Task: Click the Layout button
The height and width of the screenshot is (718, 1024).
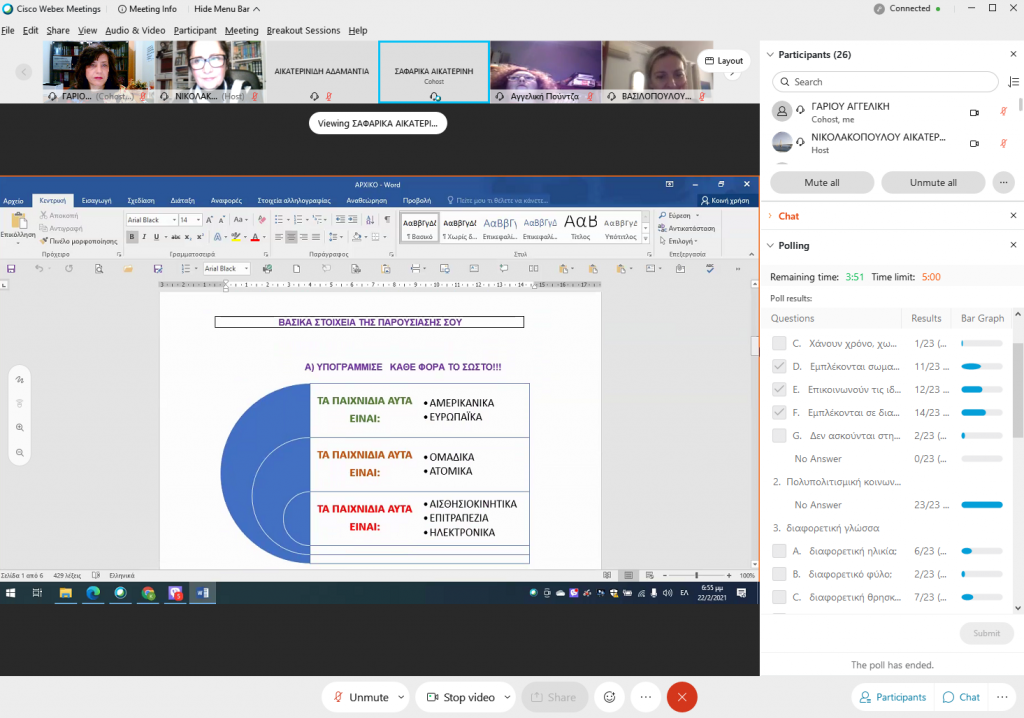Action: 723,61
